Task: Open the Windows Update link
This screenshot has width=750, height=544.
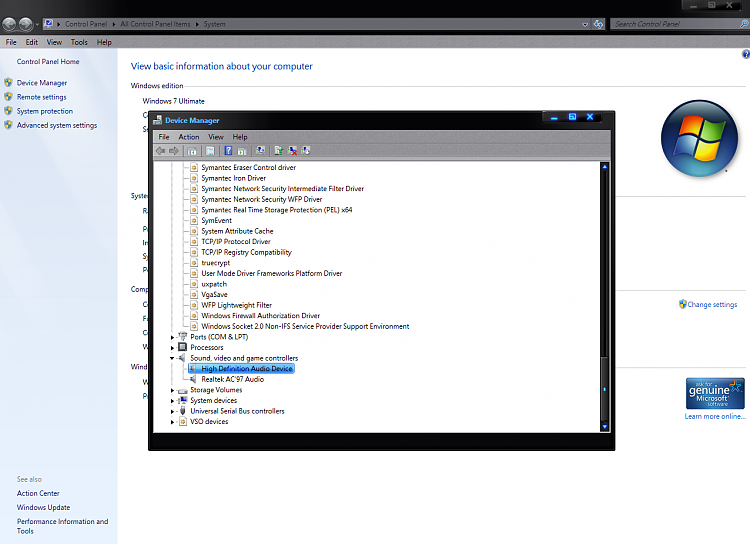Action: pos(44,507)
